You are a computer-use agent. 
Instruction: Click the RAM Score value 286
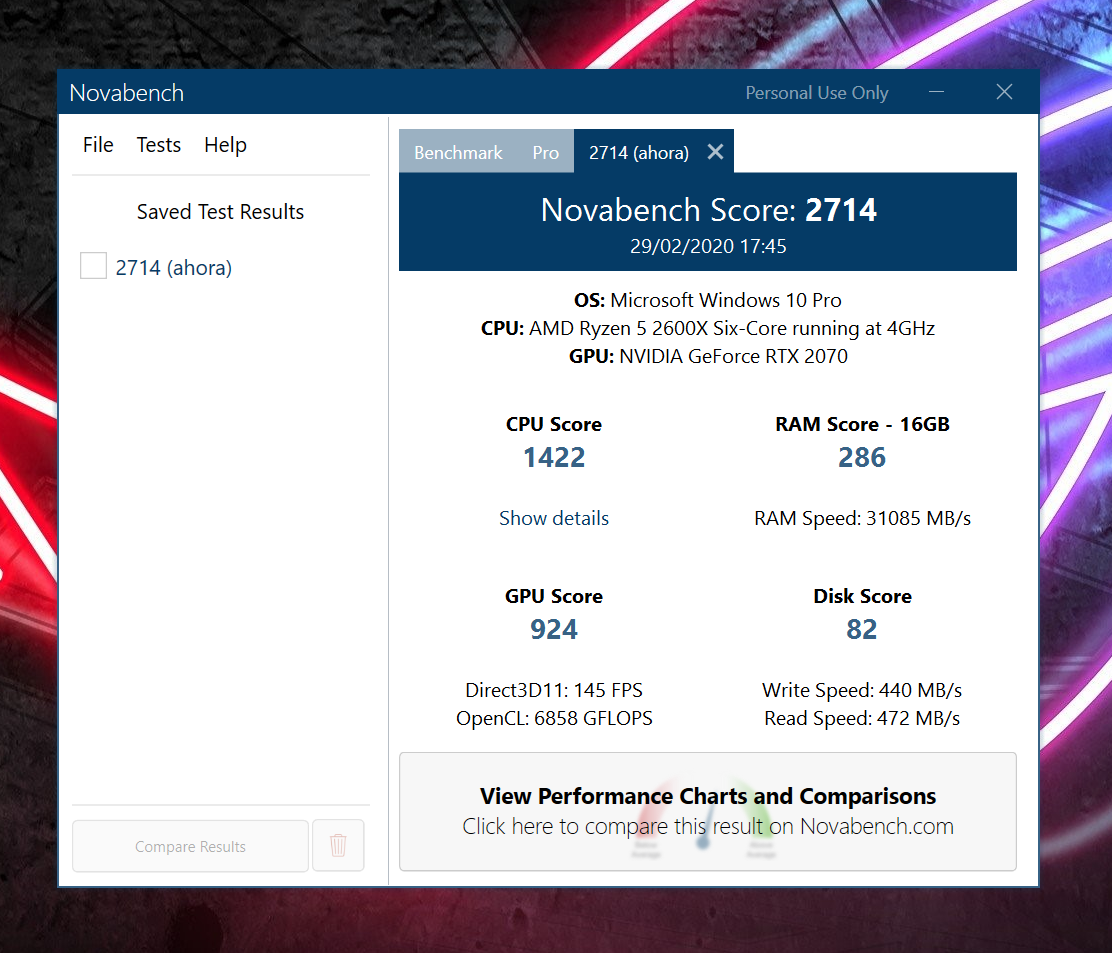click(x=862, y=457)
